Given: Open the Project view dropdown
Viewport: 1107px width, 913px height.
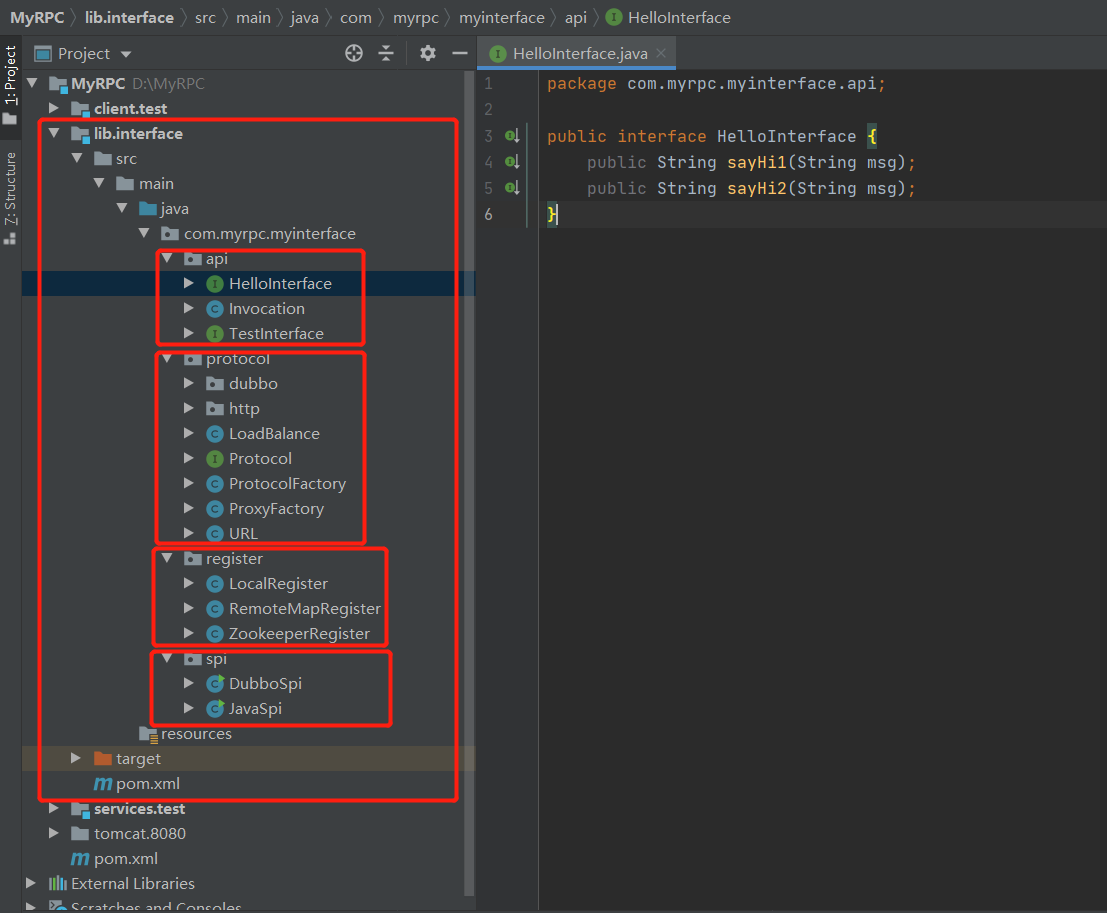Looking at the screenshot, I should point(126,54).
